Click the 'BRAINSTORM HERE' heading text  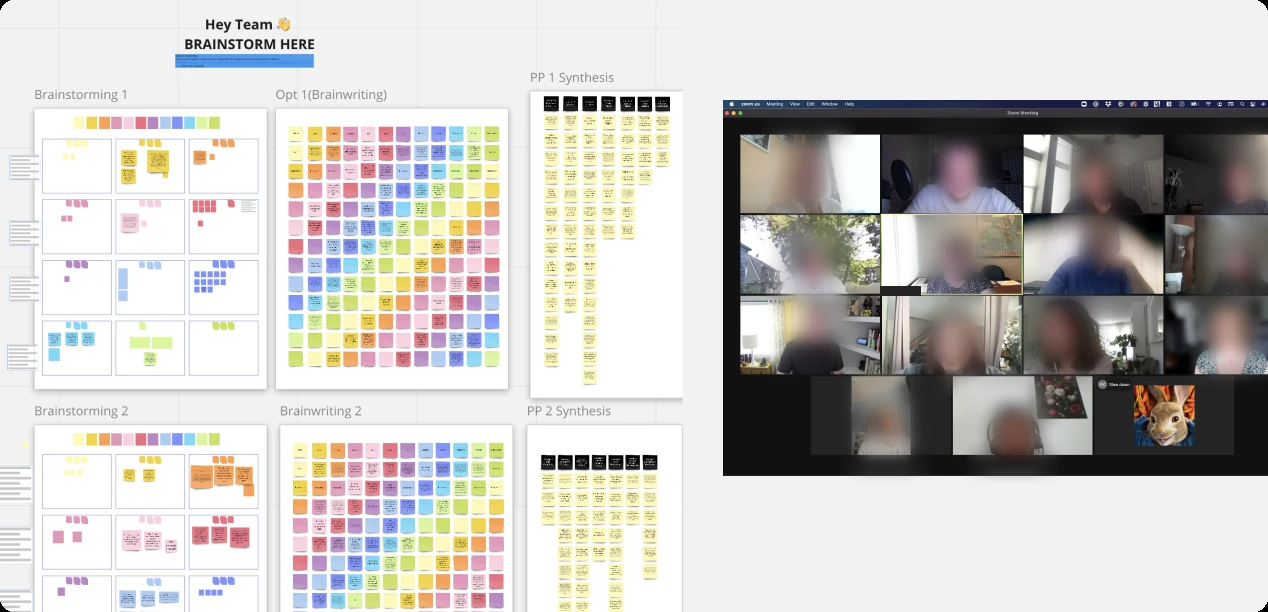coord(249,44)
